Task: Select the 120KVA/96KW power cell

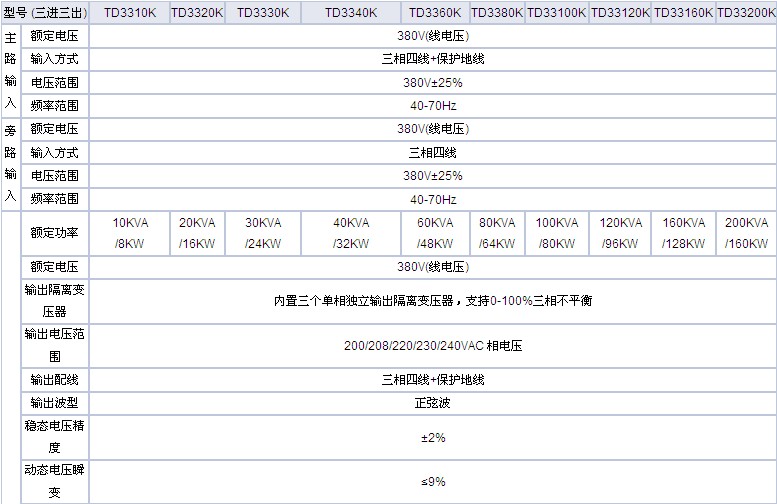Action: coord(619,233)
